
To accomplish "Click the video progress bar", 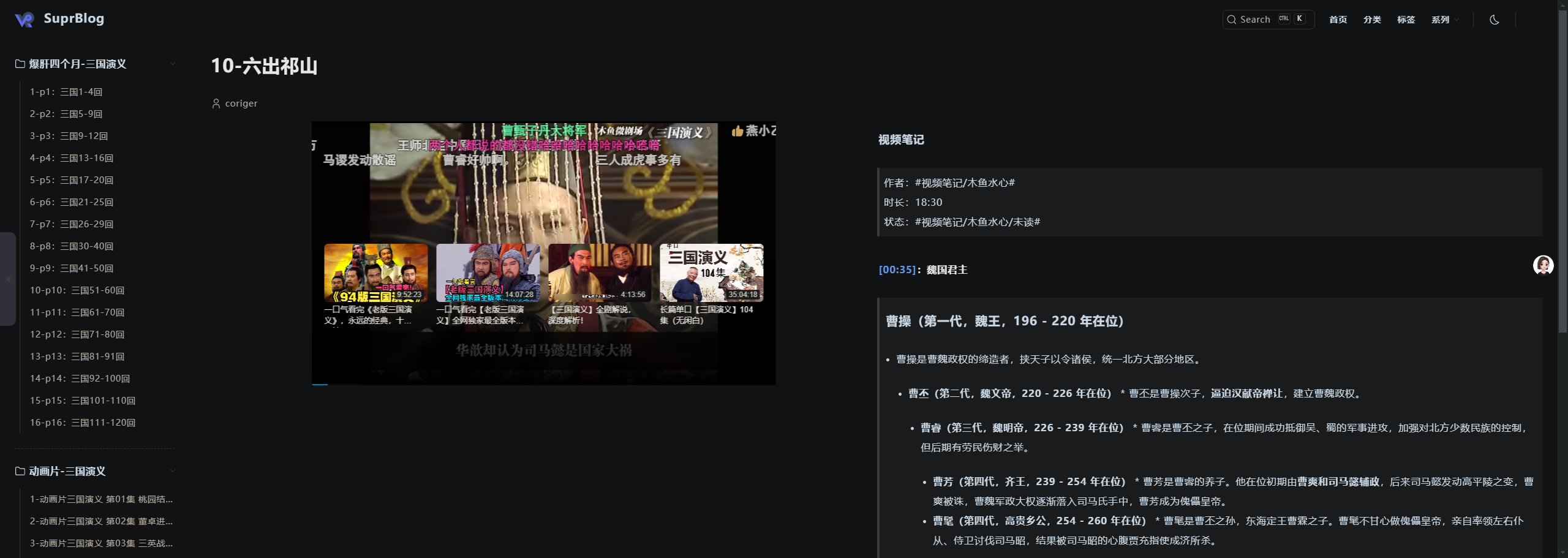I will [543, 384].
